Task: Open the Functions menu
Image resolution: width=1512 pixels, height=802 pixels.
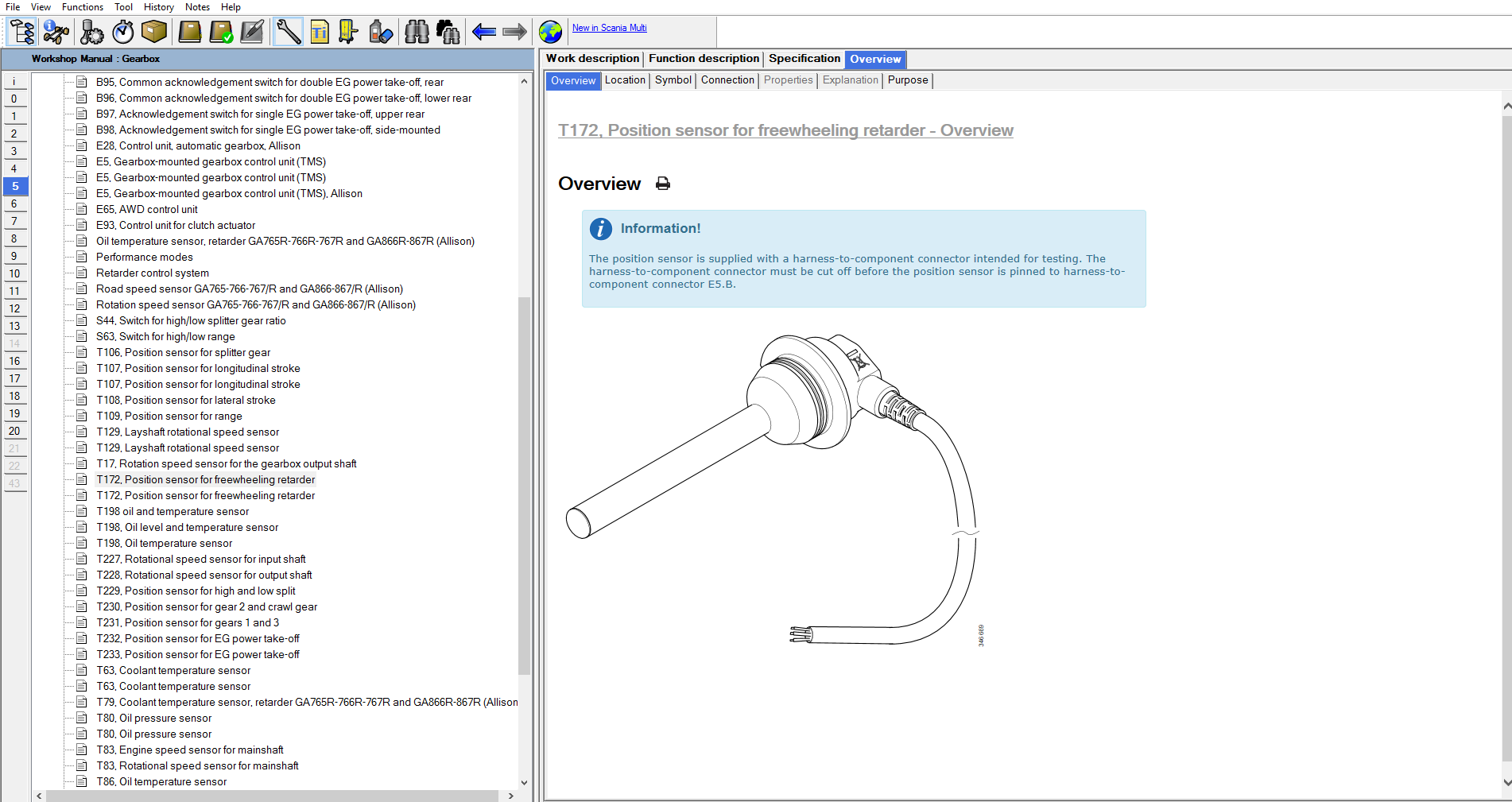Action: [x=83, y=7]
